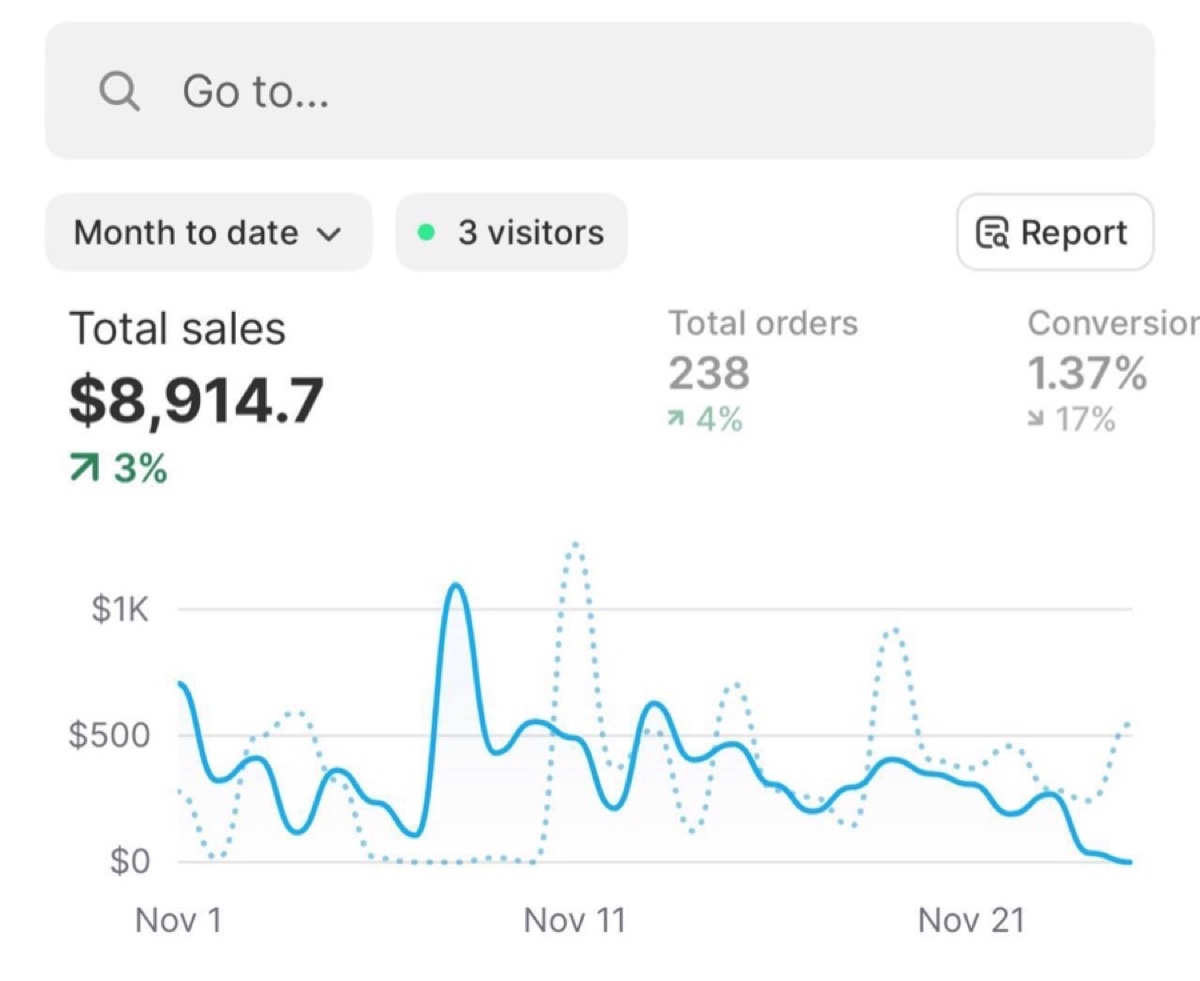This screenshot has height=981, width=1200.
Task: Click the solid line's highest peak
Action: (x=456, y=585)
